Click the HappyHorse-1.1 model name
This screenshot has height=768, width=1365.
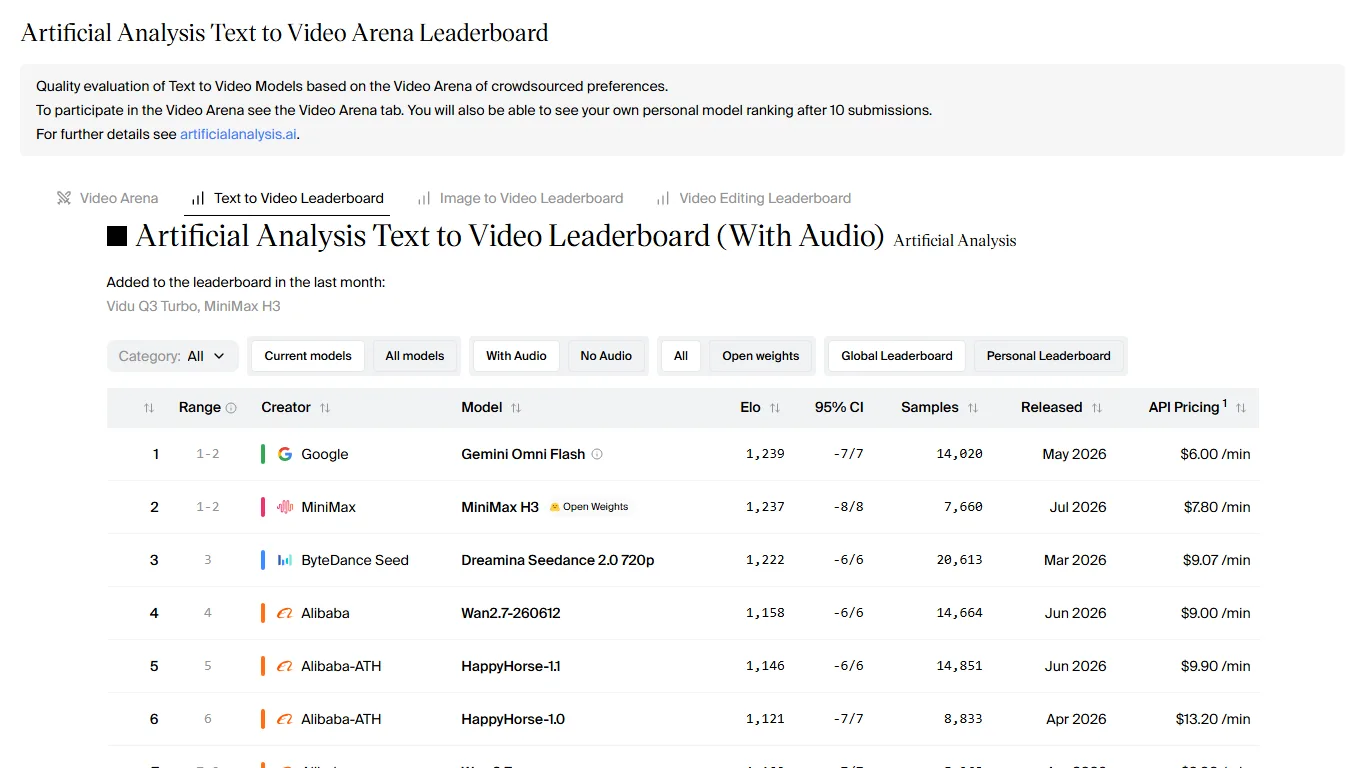(x=511, y=666)
